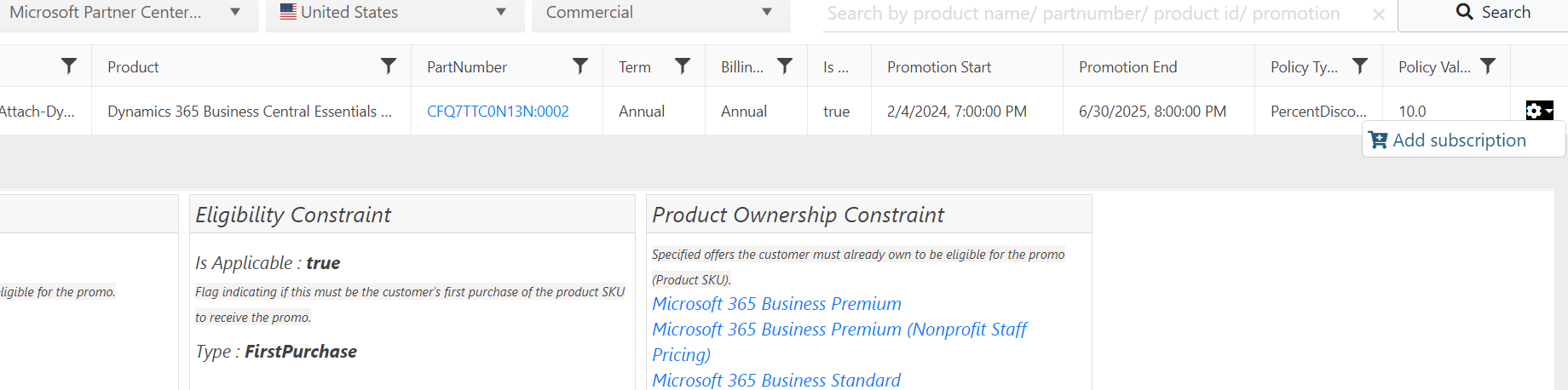
Task: Clear the search field with X icon
Action: coord(1379,14)
